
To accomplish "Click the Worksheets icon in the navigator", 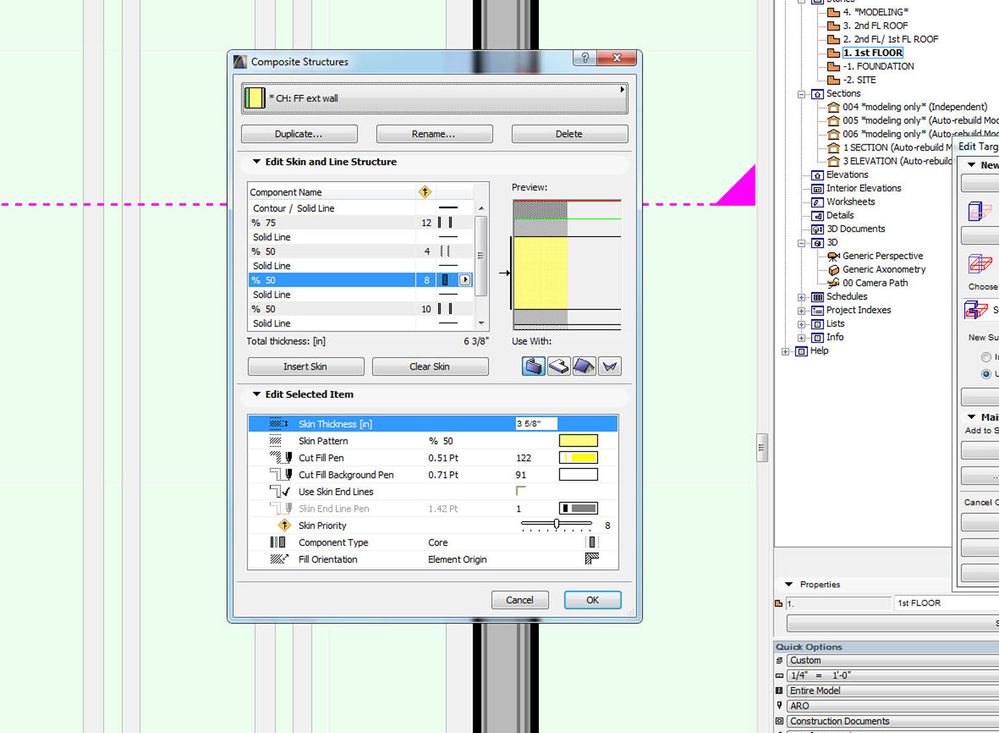I will point(817,202).
